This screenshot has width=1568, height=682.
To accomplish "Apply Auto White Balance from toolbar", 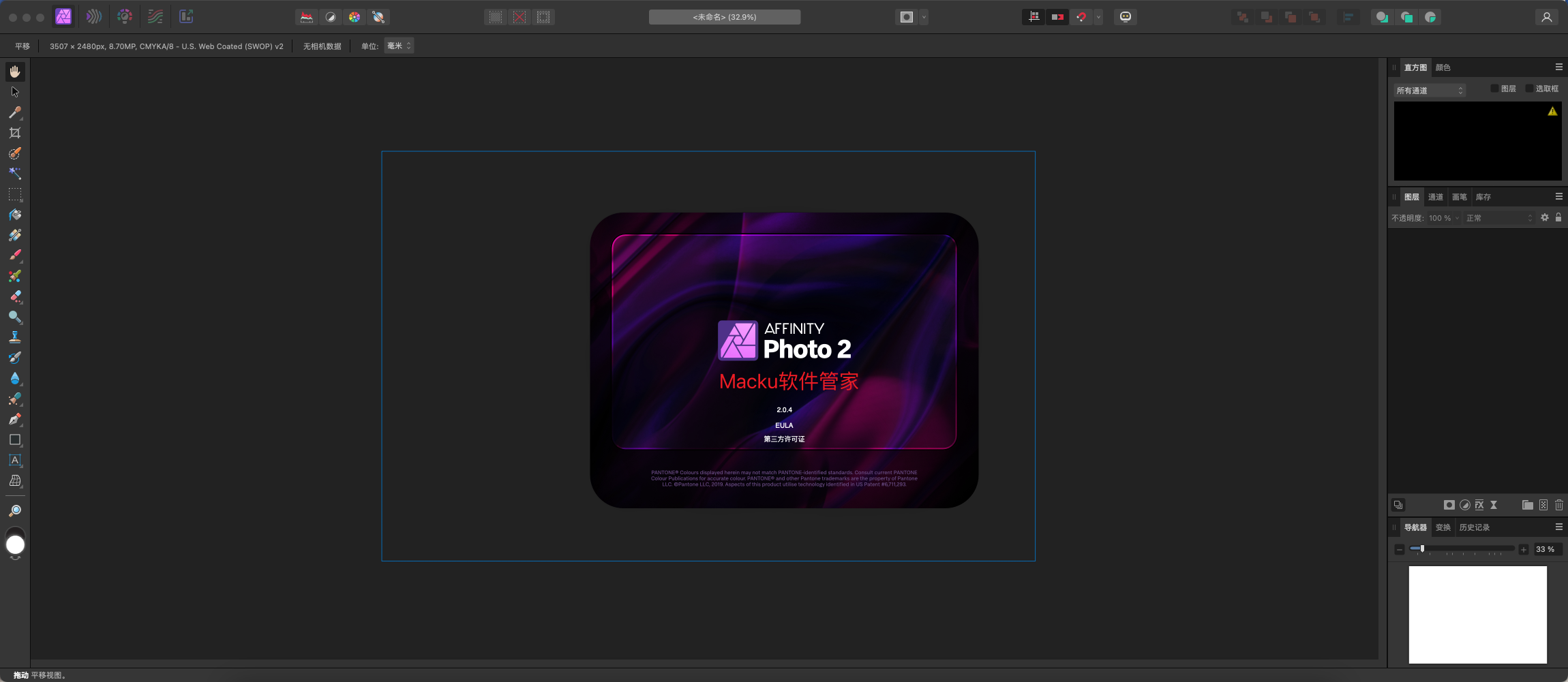I will click(378, 17).
